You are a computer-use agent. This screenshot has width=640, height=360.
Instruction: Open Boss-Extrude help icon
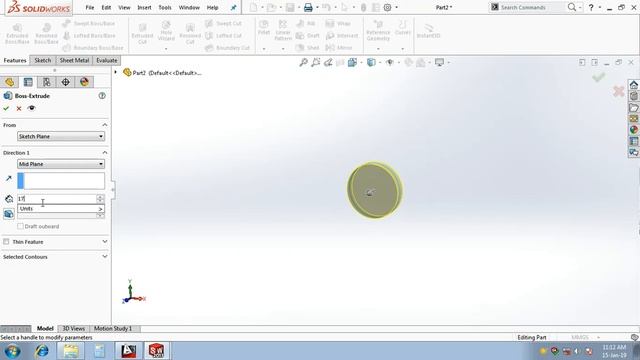pos(102,96)
